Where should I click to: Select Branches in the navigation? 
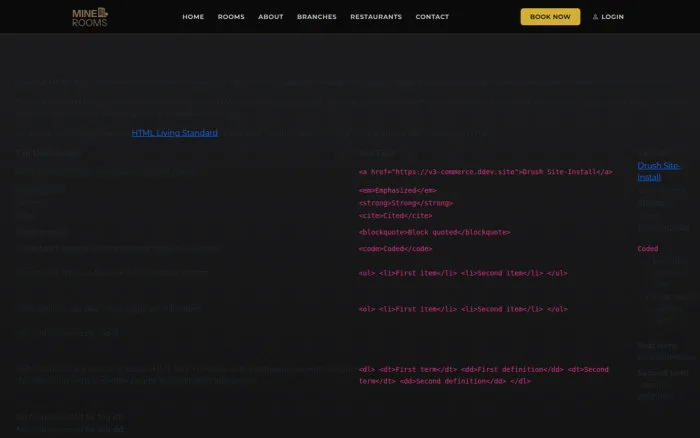pyautogui.click(x=317, y=17)
